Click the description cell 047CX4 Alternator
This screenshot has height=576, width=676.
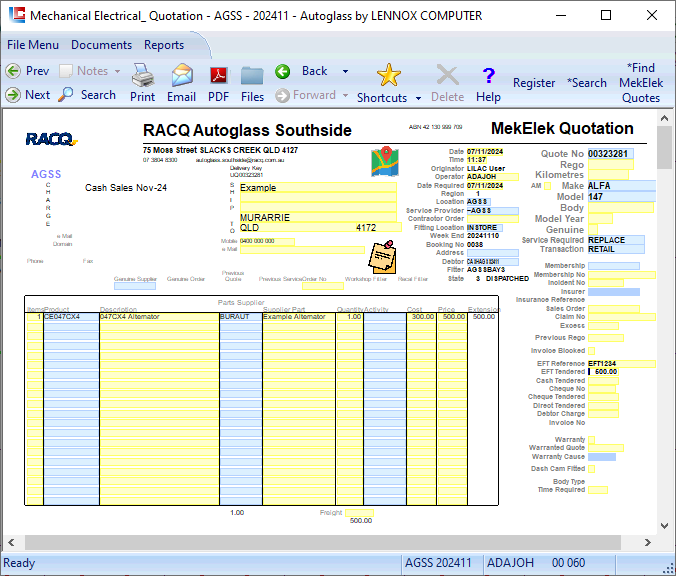click(159, 317)
